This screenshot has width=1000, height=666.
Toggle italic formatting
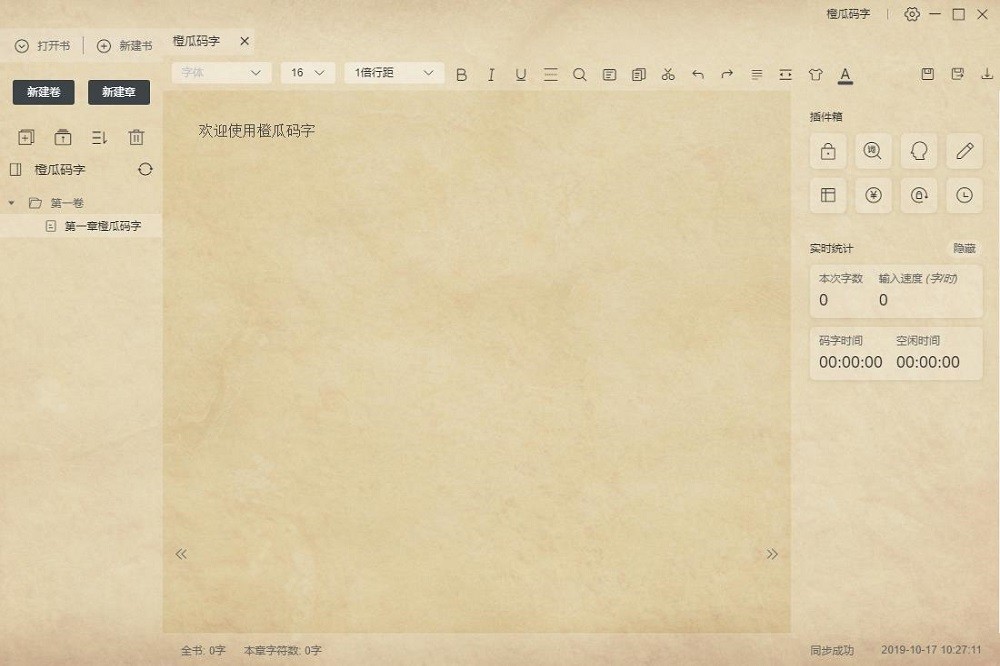click(491, 73)
